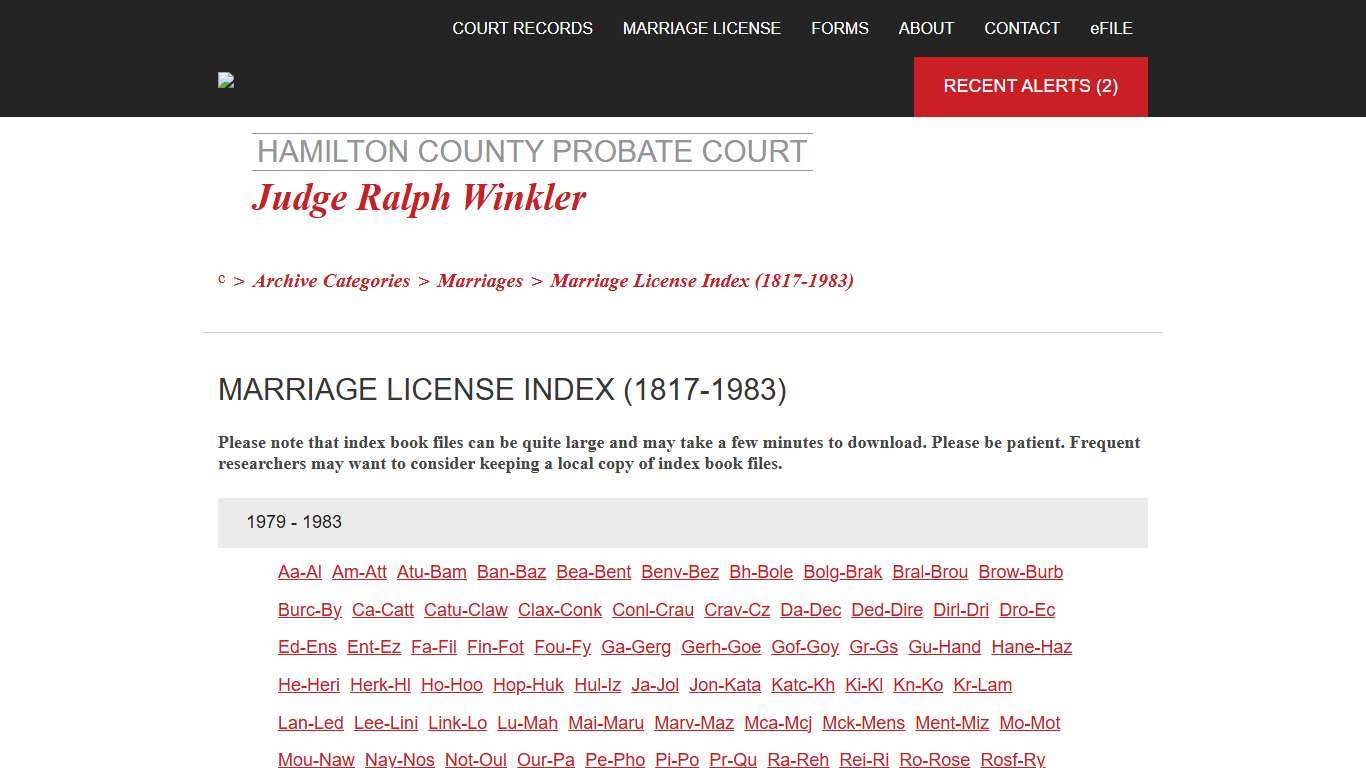1366x768 pixels.
Task: Open the CONTACT menu
Action: (x=1021, y=28)
